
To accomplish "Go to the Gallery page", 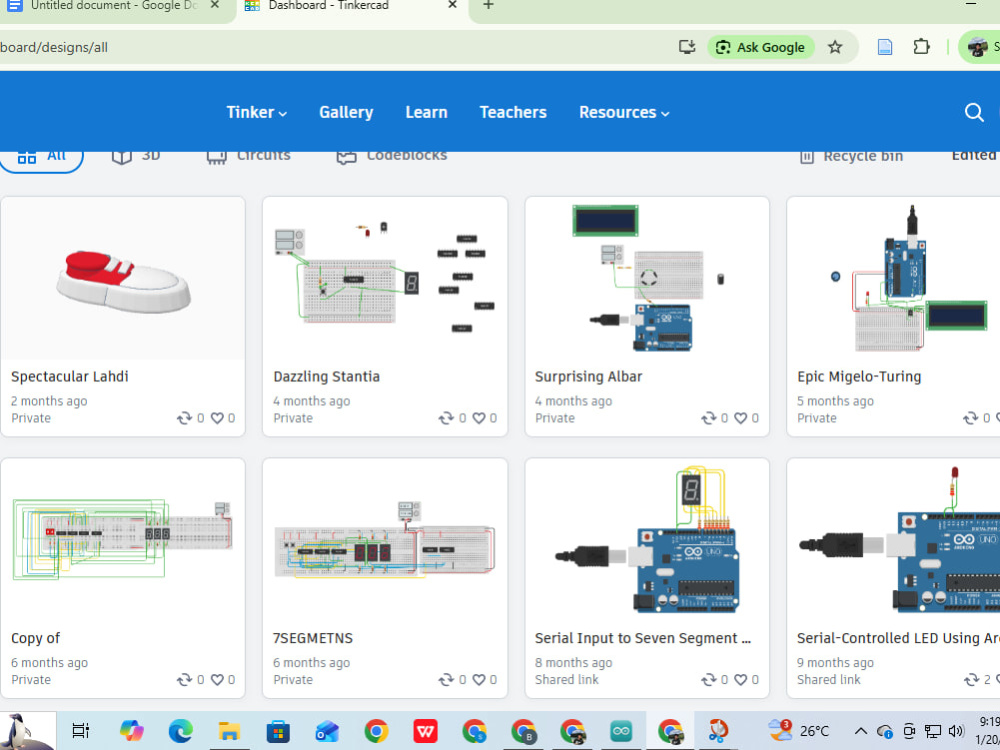I will 346,112.
